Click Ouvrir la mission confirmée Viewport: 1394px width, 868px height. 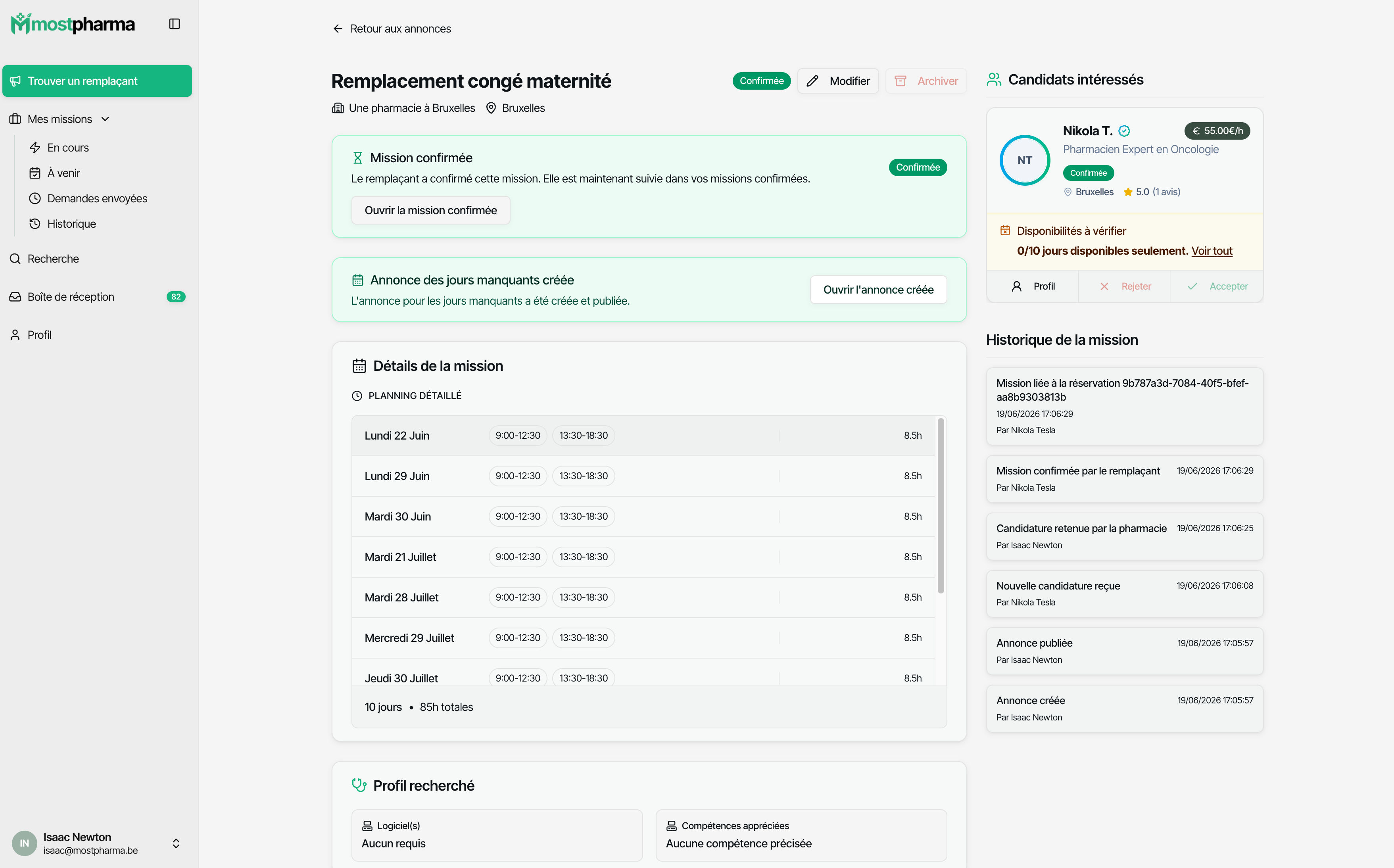click(430, 210)
